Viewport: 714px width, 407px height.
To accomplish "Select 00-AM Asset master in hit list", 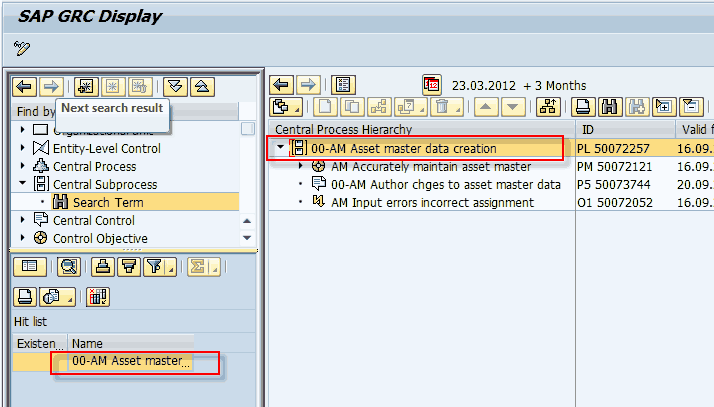I will pos(130,361).
